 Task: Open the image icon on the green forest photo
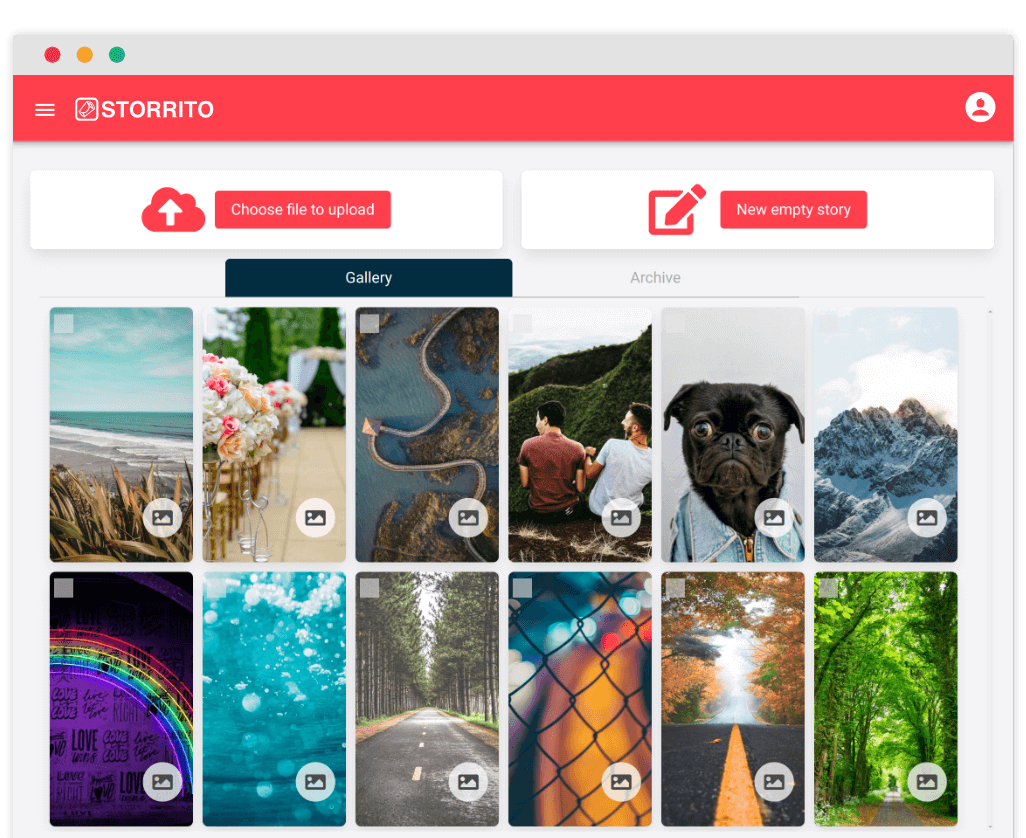(927, 782)
